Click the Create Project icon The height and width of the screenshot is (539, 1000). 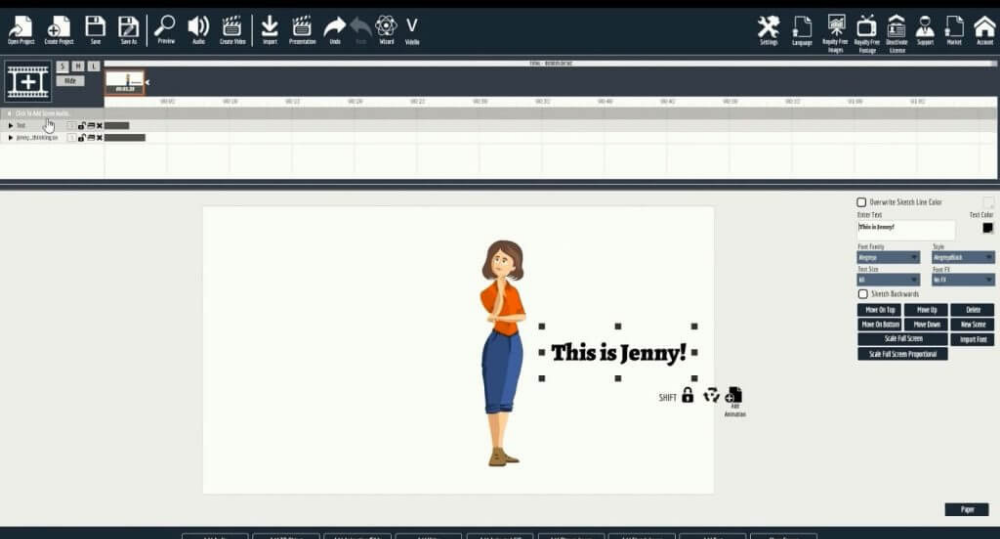(x=59, y=30)
